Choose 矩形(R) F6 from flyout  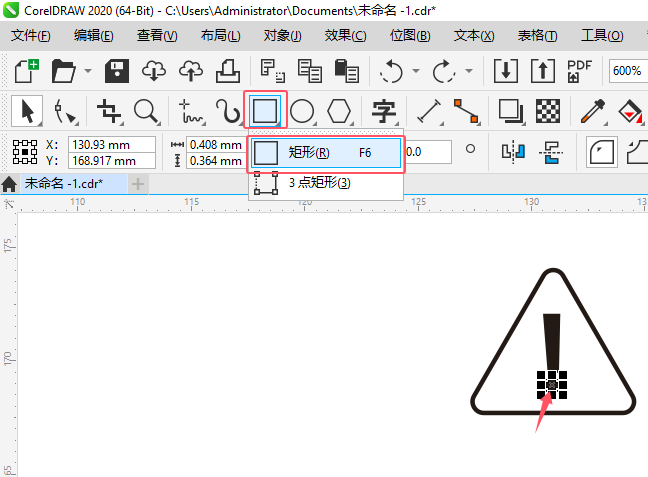[326, 153]
